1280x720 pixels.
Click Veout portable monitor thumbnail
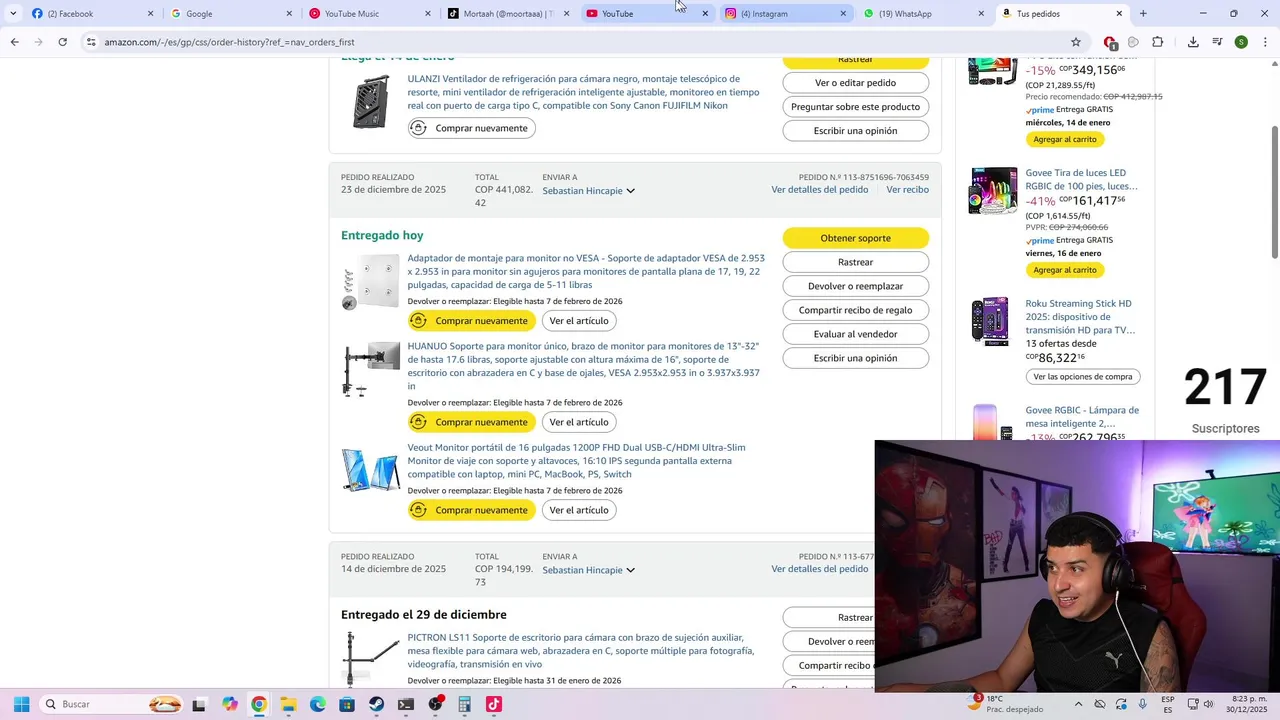[371, 470]
